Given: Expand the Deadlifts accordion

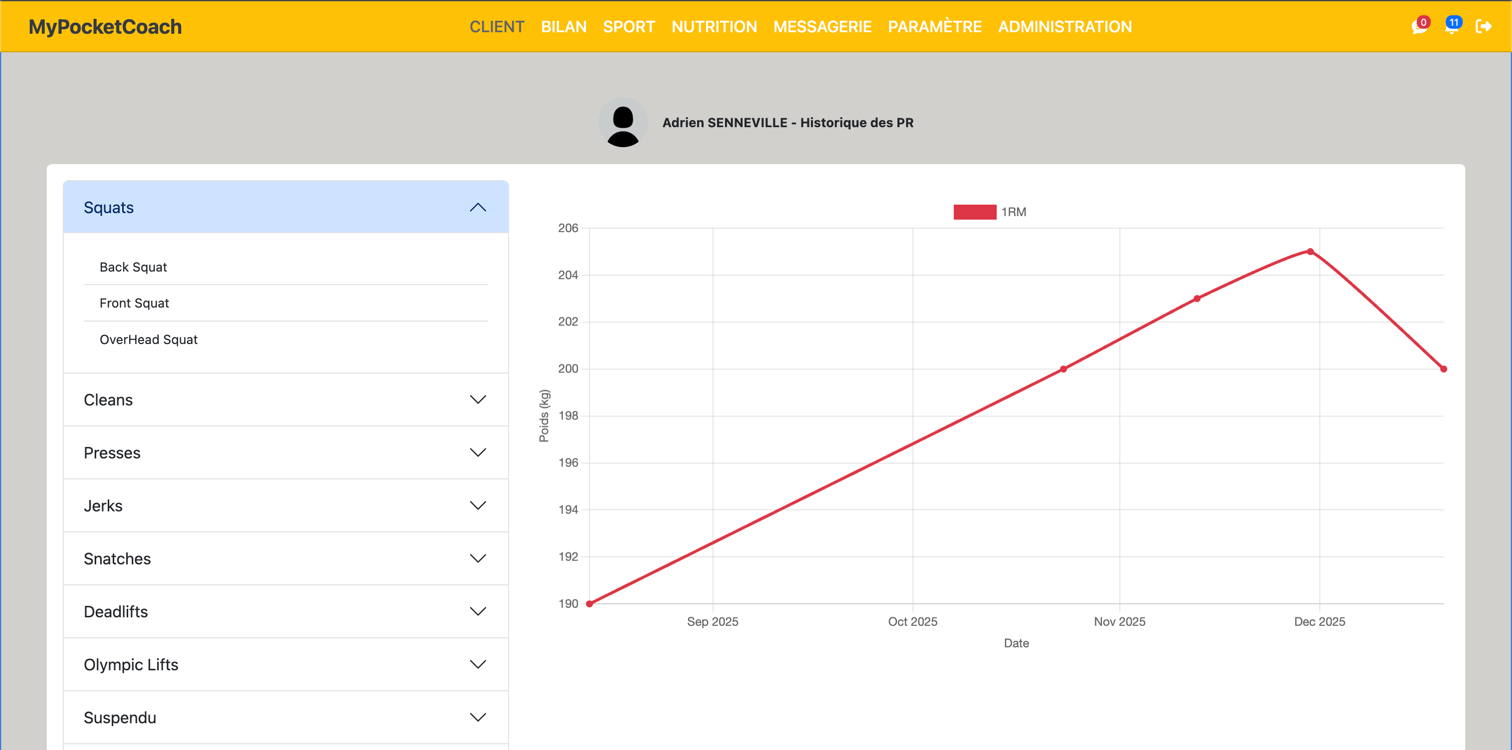Looking at the screenshot, I should click(286, 612).
